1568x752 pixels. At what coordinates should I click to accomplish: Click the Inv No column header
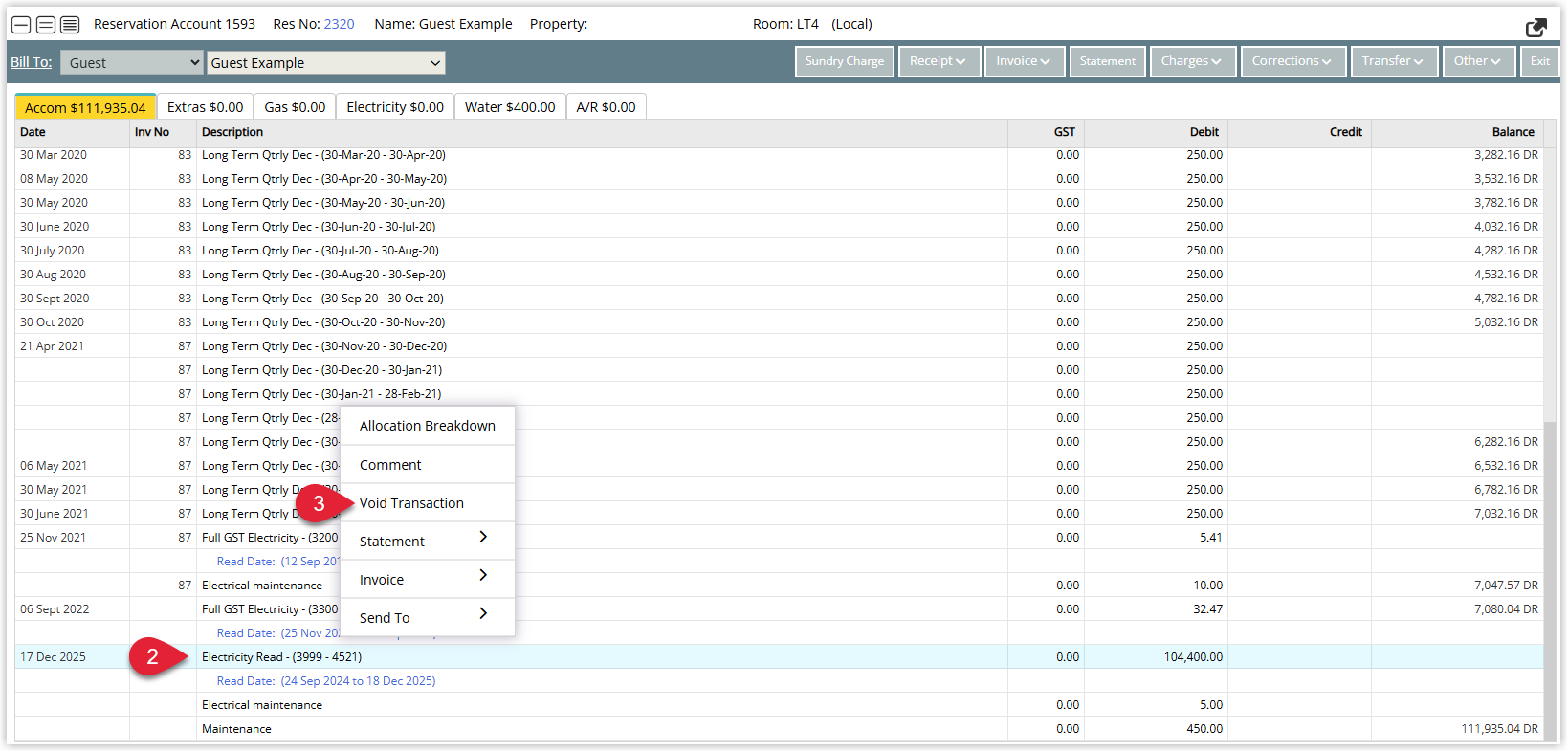click(x=163, y=132)
